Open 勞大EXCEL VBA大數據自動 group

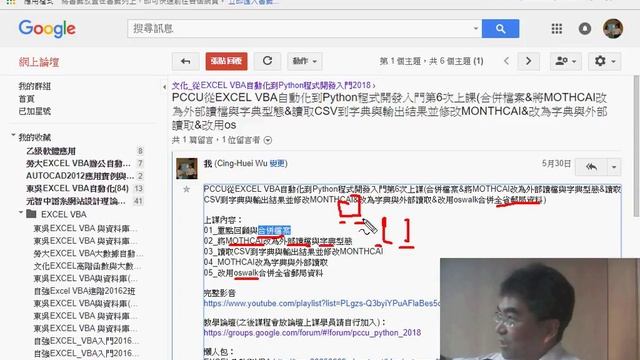[88, 253]
